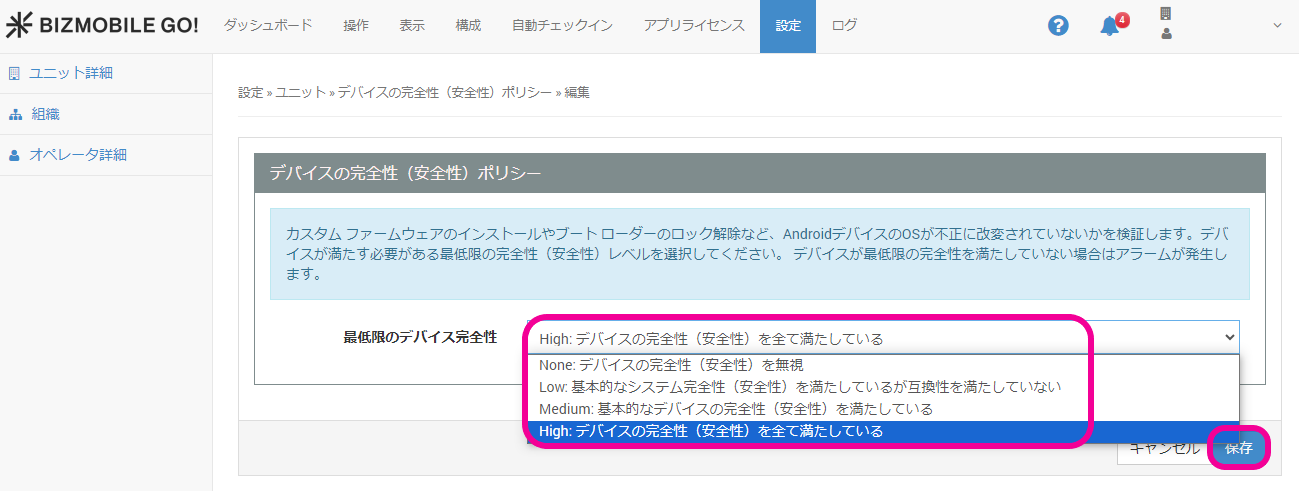Image resolution: width=1299 pixels, height=491 pixels.
Task: Click the ユニット breadcrumb link
Action: click(x=300, y=92)
